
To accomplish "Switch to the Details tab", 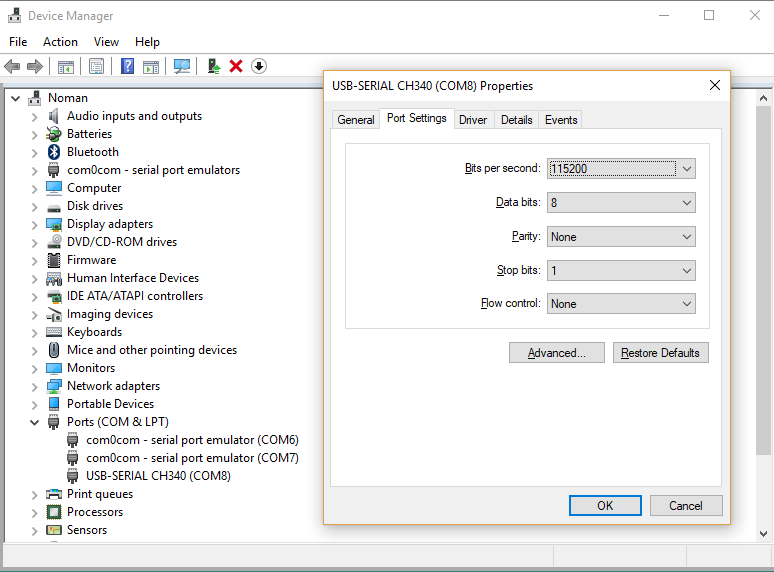I will coord(516,120).
